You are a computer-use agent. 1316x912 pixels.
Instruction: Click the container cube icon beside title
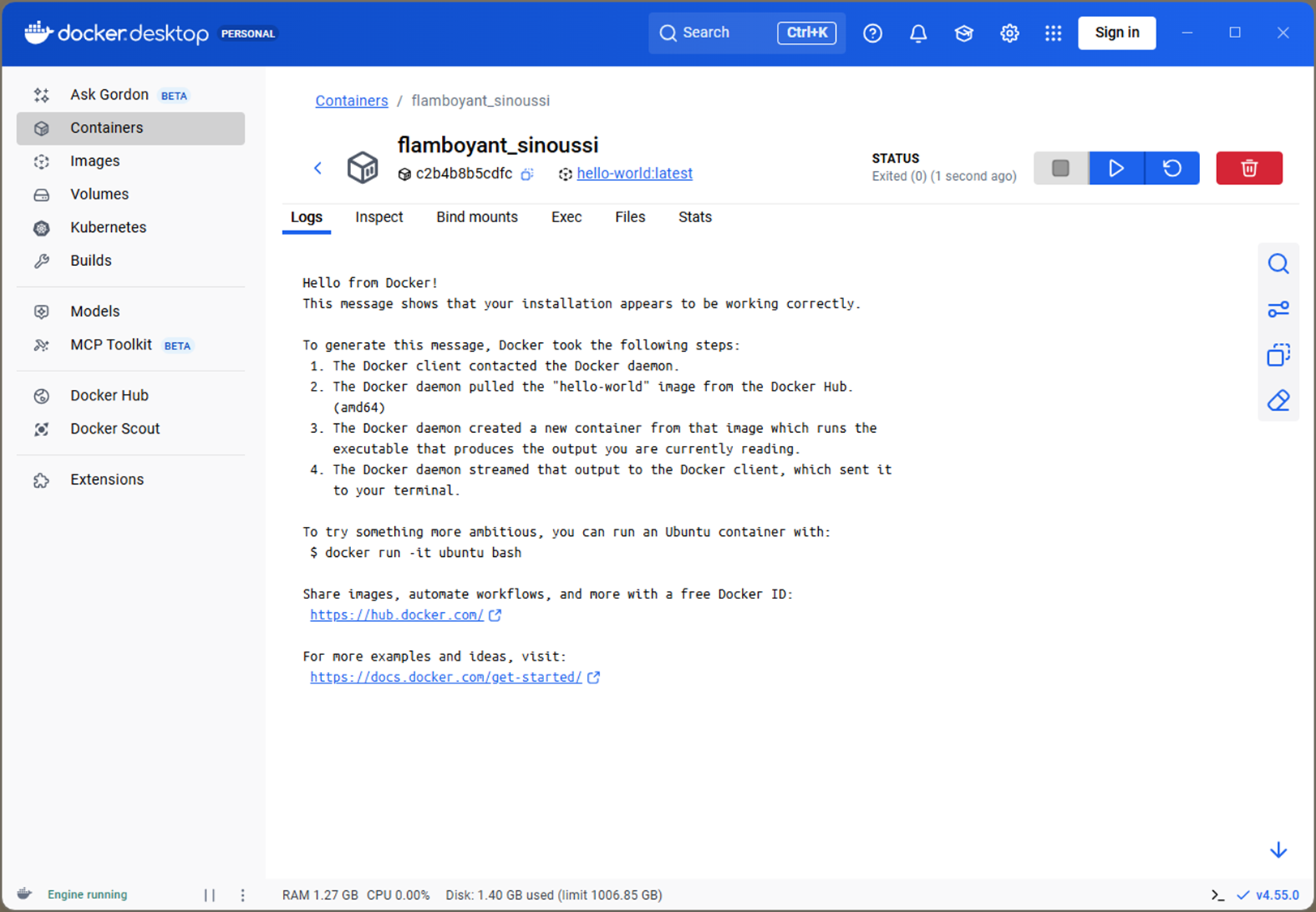click(x=362, y=168)
